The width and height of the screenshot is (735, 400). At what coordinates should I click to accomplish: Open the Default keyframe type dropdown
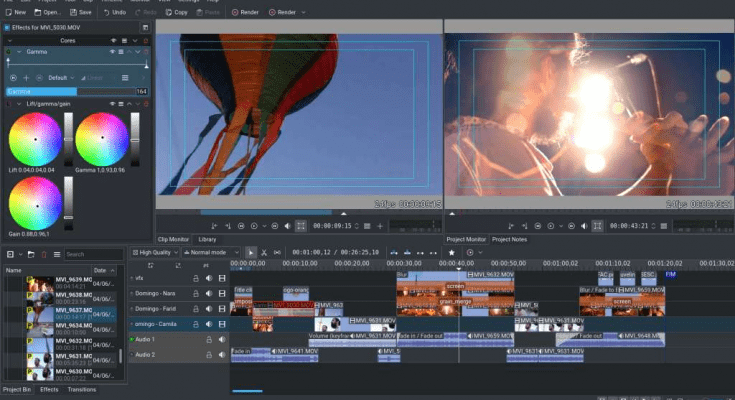[x=61, y=78]
